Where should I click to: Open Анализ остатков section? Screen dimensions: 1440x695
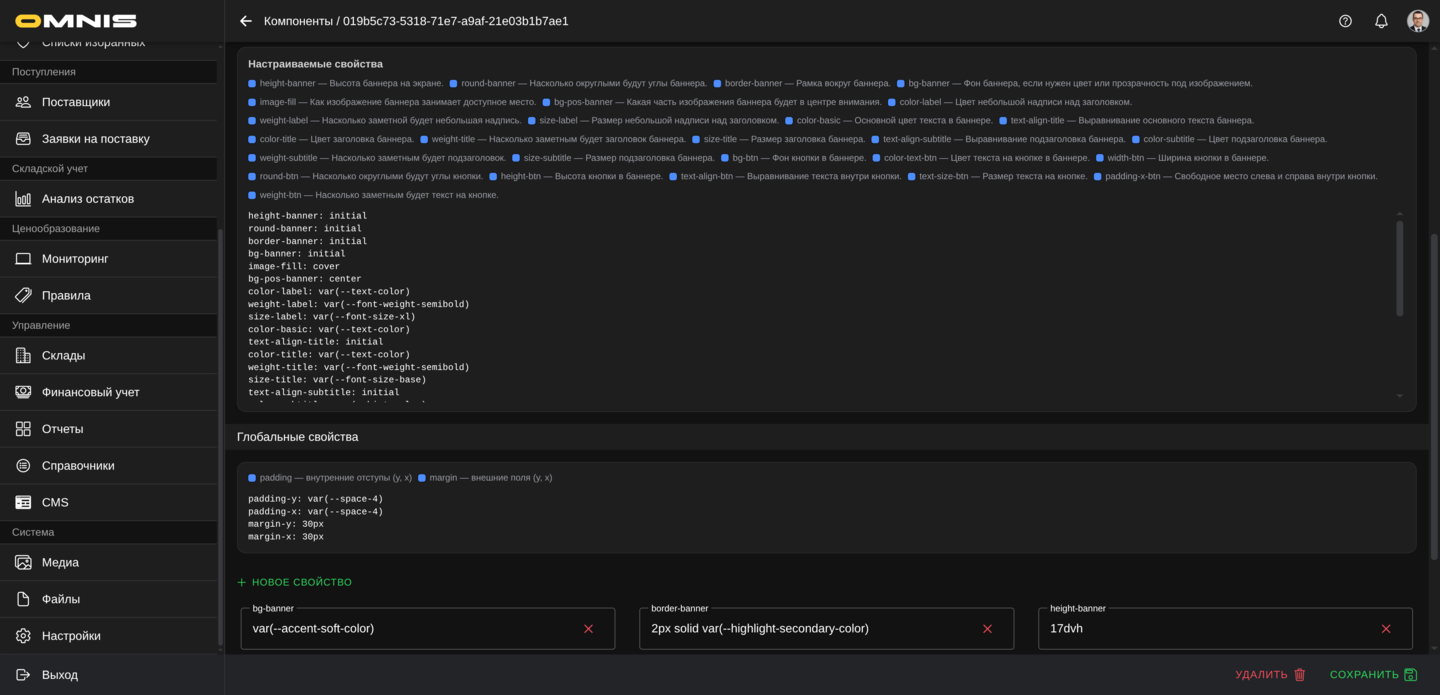[x=87, y=199]
